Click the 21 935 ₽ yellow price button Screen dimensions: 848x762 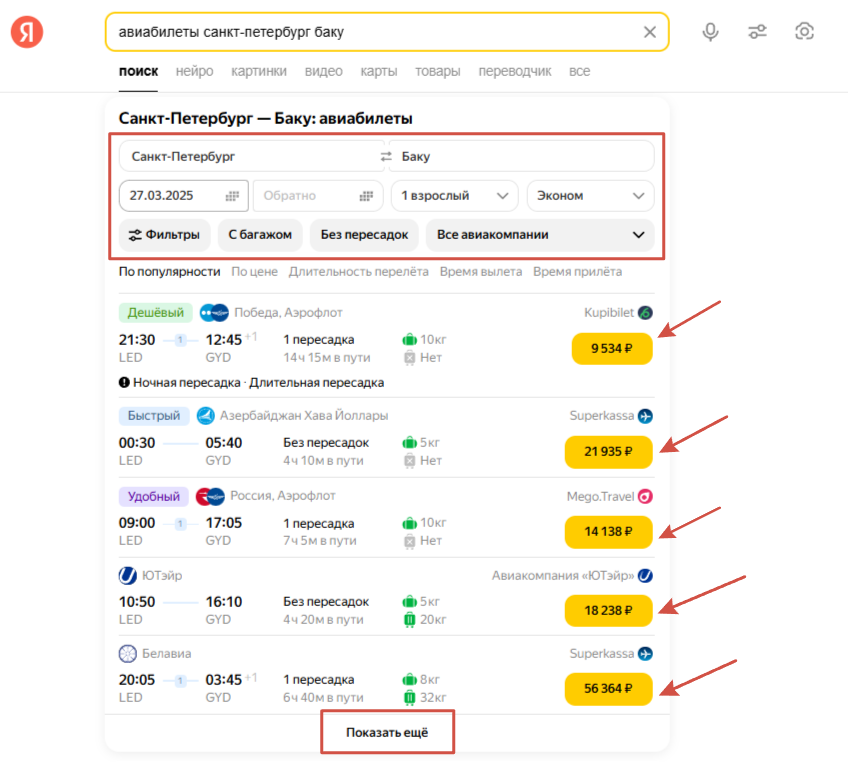(608, 451)
